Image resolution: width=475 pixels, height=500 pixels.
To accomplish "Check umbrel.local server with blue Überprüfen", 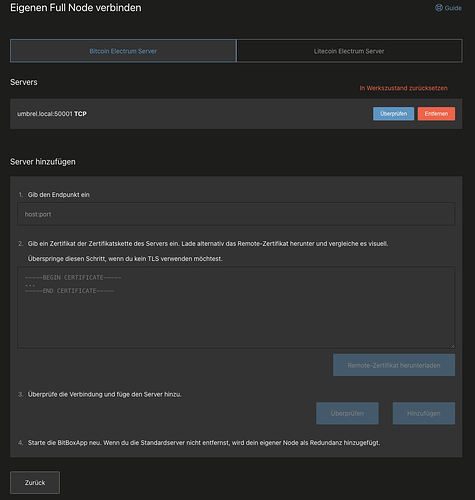I will [x=393, y=114].
